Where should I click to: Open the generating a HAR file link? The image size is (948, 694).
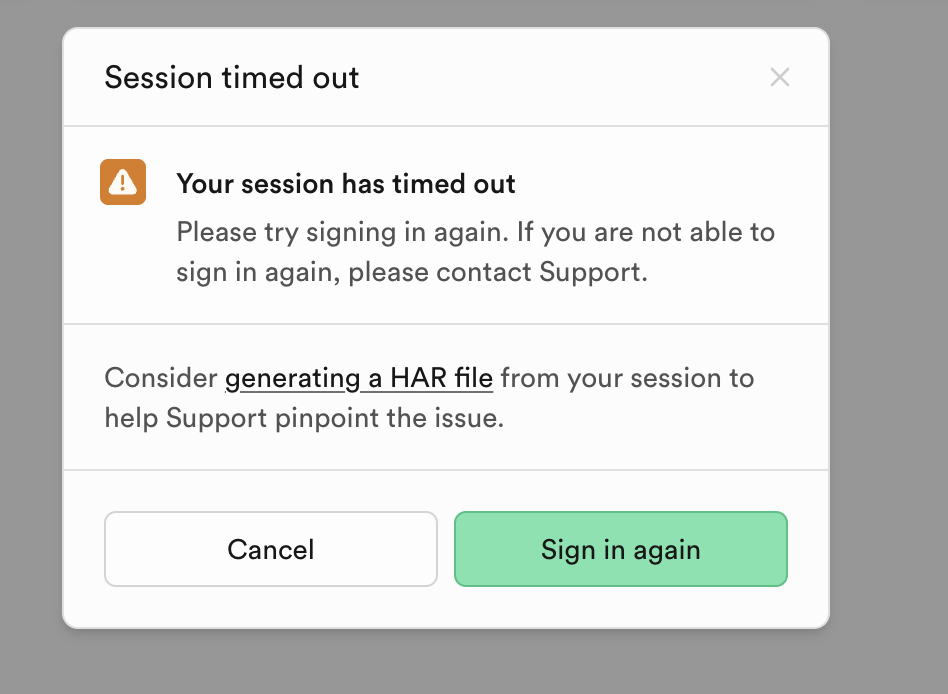pyautogui.click(x=358, y=378)
